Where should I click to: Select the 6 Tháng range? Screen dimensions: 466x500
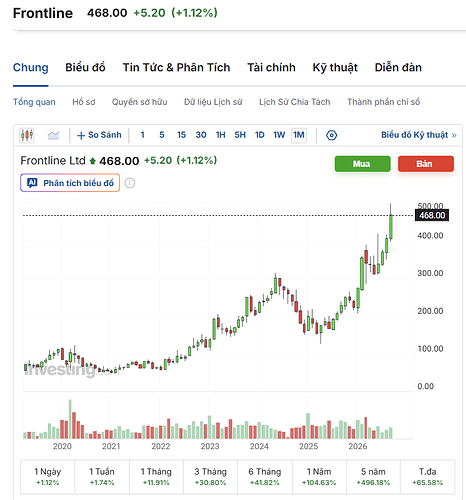[x=265, y=477]
